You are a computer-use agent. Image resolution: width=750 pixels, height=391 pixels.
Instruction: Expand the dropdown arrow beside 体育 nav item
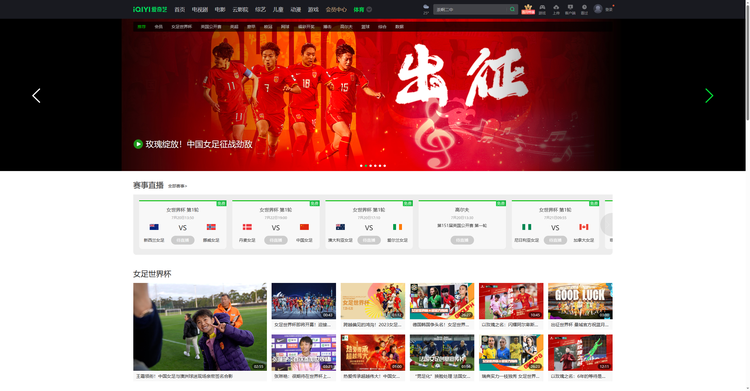369,10
